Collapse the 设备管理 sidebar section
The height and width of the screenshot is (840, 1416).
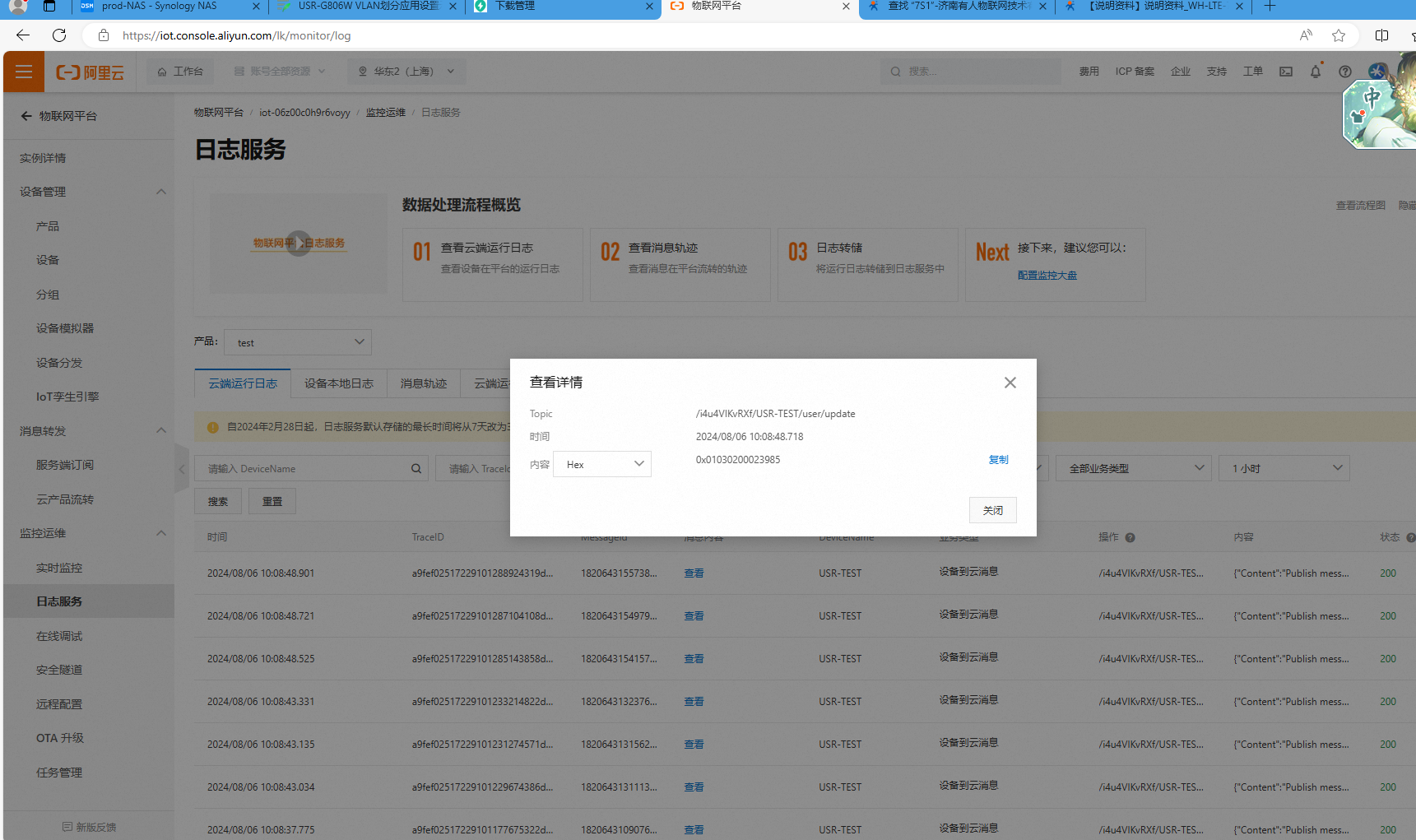click(x=161, y=192)
